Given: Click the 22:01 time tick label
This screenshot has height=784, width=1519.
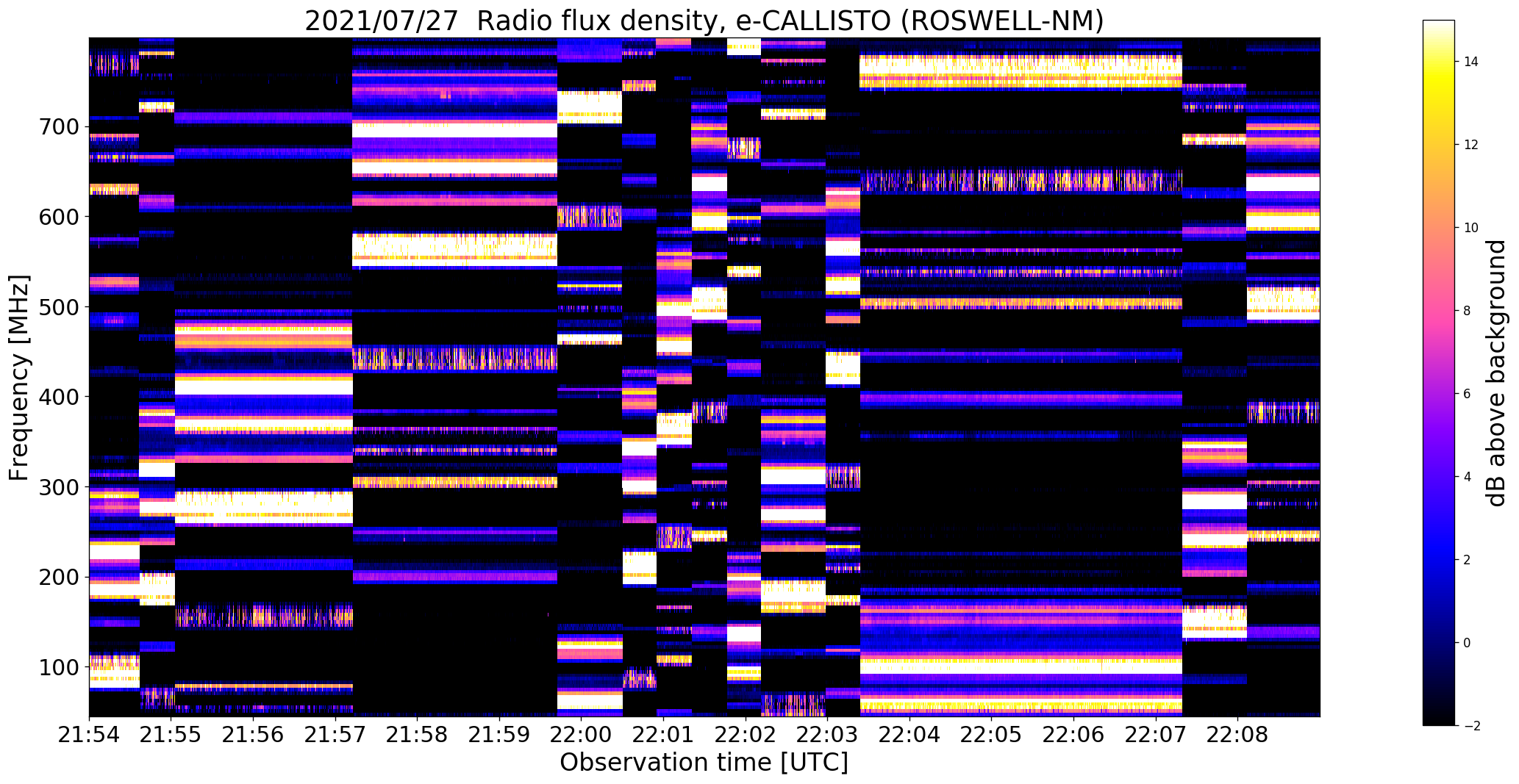Looking at the screenshot, I should click(x=663, y=734).
